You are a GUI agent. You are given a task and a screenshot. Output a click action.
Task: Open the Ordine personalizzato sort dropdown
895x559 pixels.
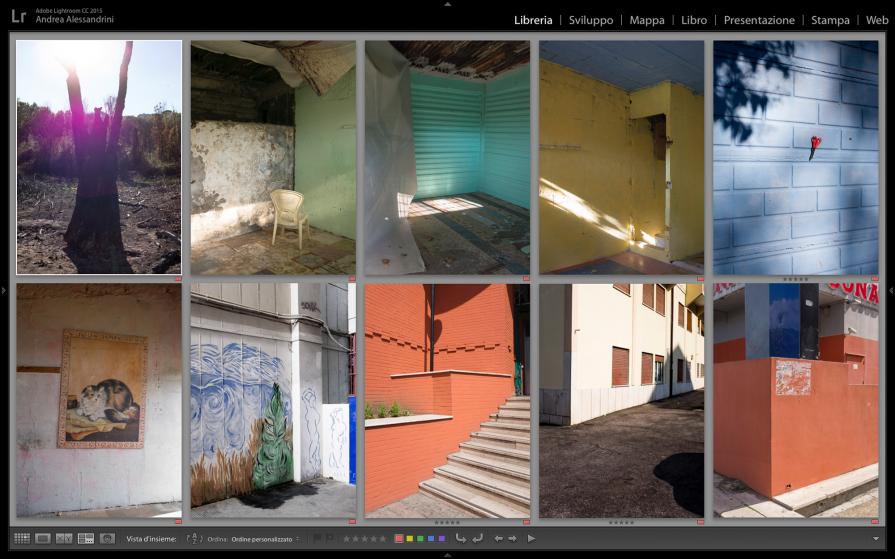point(264,539)
